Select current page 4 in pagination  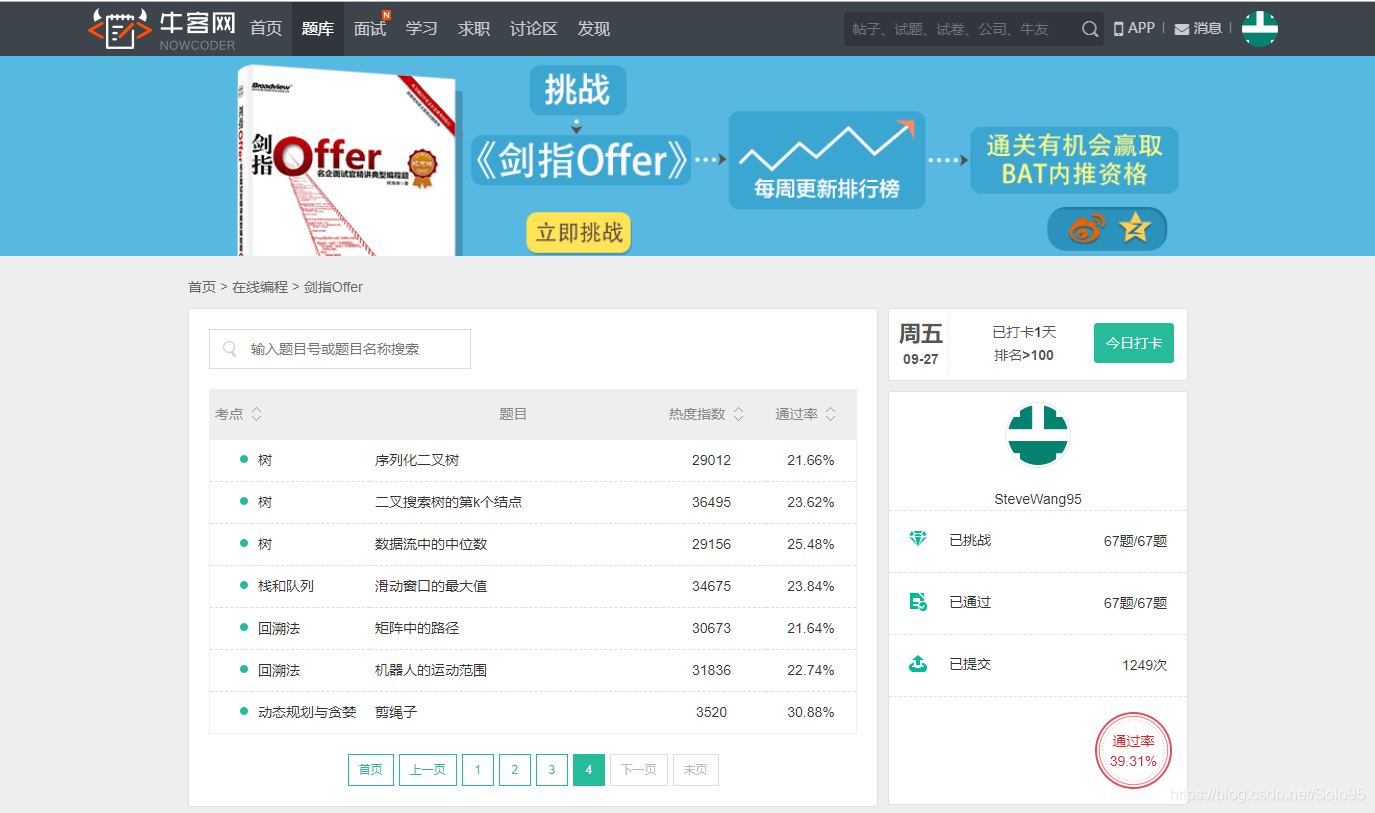589,770
